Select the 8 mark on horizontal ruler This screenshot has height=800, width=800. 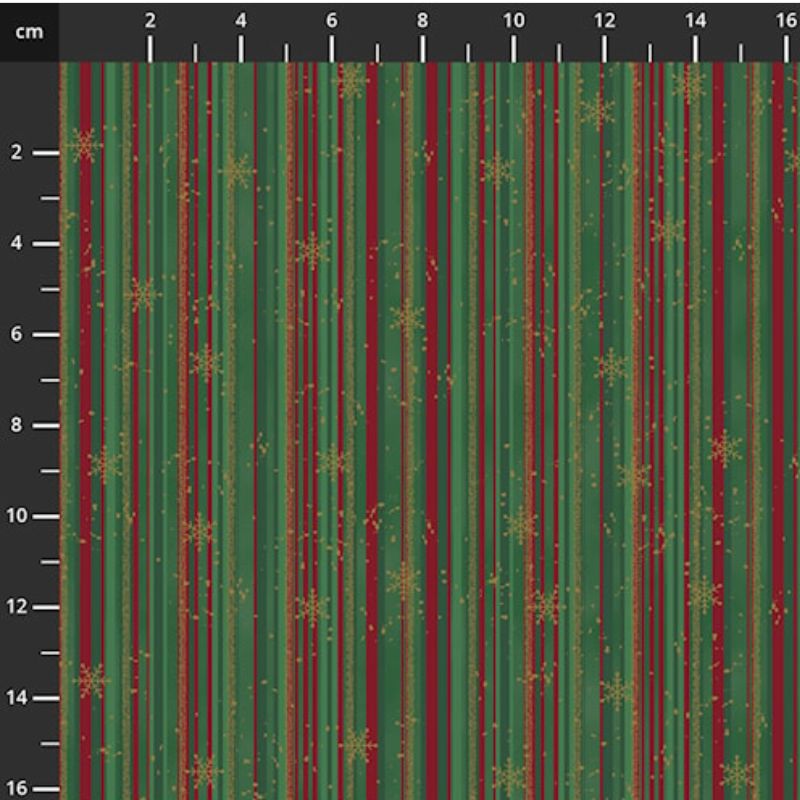(x=422, y=21)
